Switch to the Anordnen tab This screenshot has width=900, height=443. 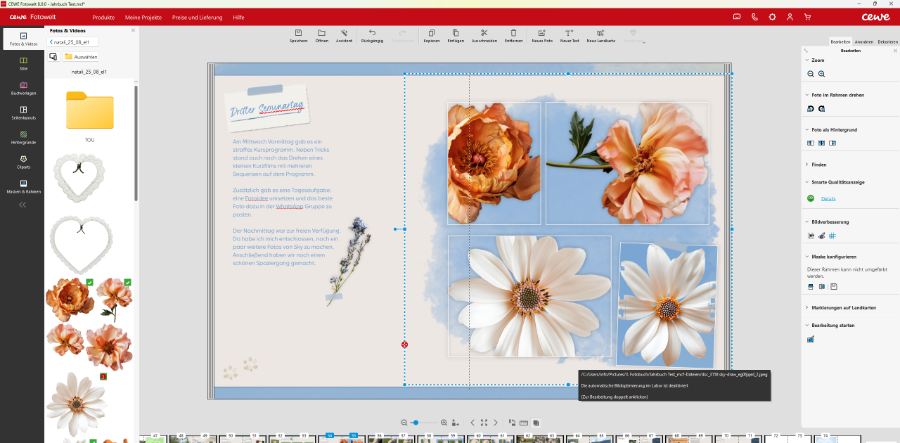[863, 41]
